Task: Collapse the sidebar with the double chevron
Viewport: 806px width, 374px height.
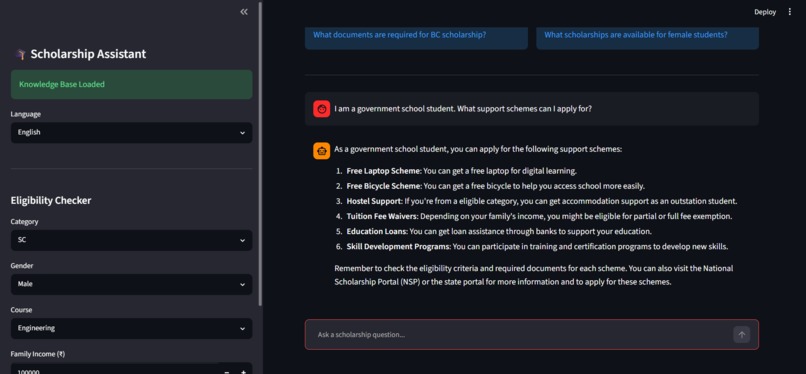Action: pyautogui.click(x=244, y=12)
